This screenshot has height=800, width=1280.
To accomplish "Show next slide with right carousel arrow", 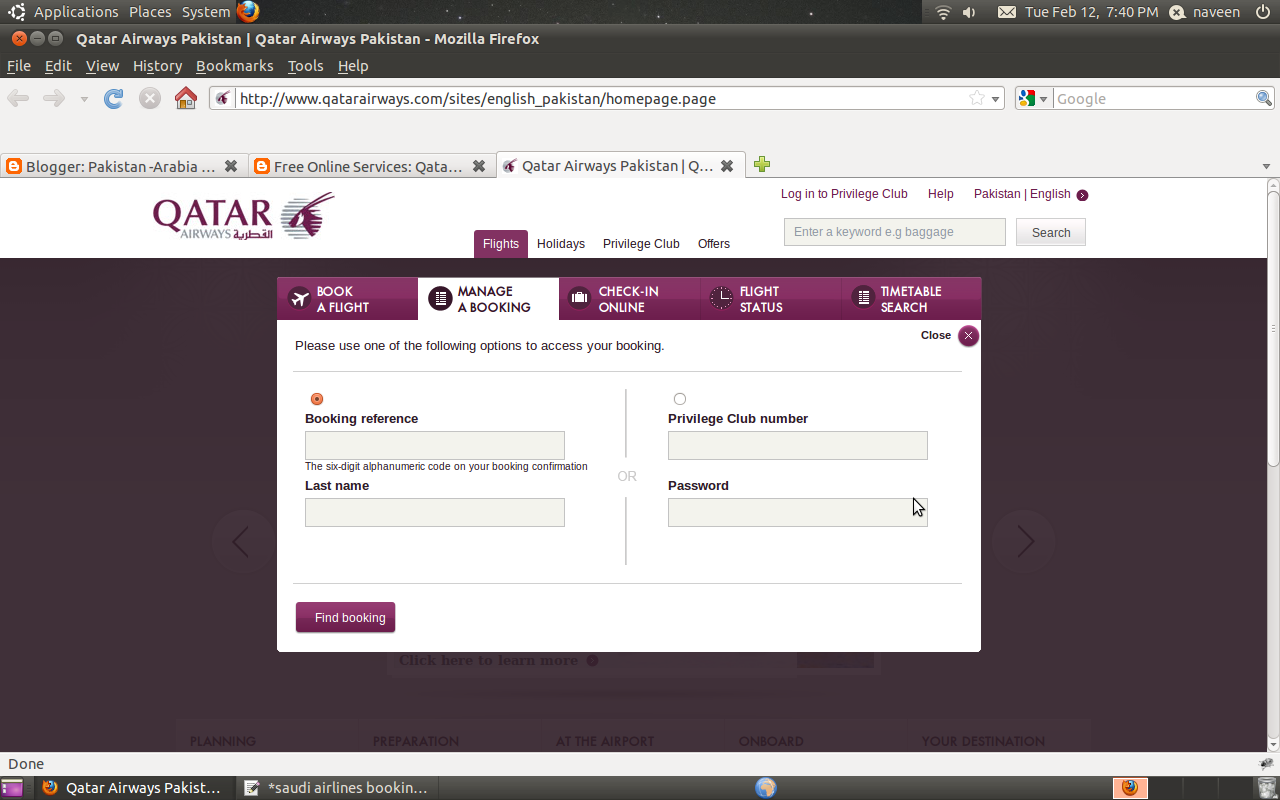I will [1025, 542].
